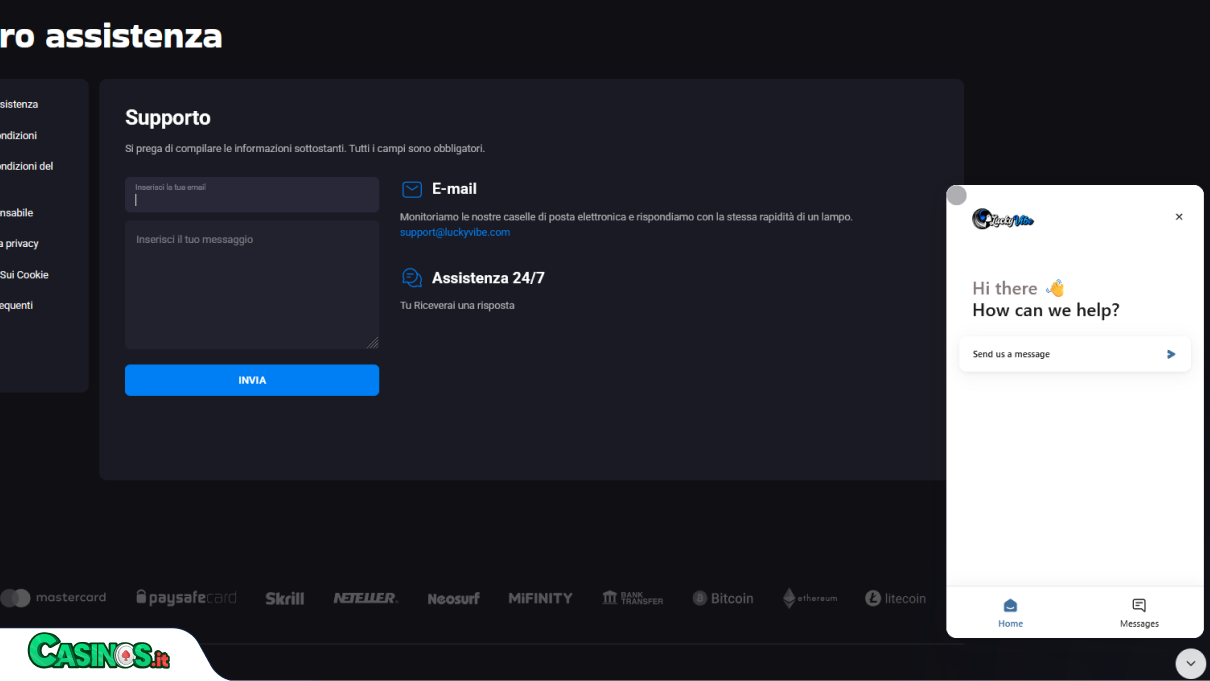The height and width of the screenshot is (681, 1210).
Task: Click the Bitcoin payment logo
Action: tap(723, 598)
